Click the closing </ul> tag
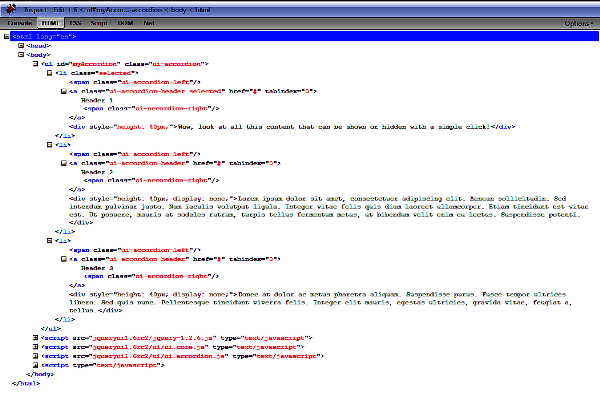Viewport: 600px width, 396px height. point(51,329)
